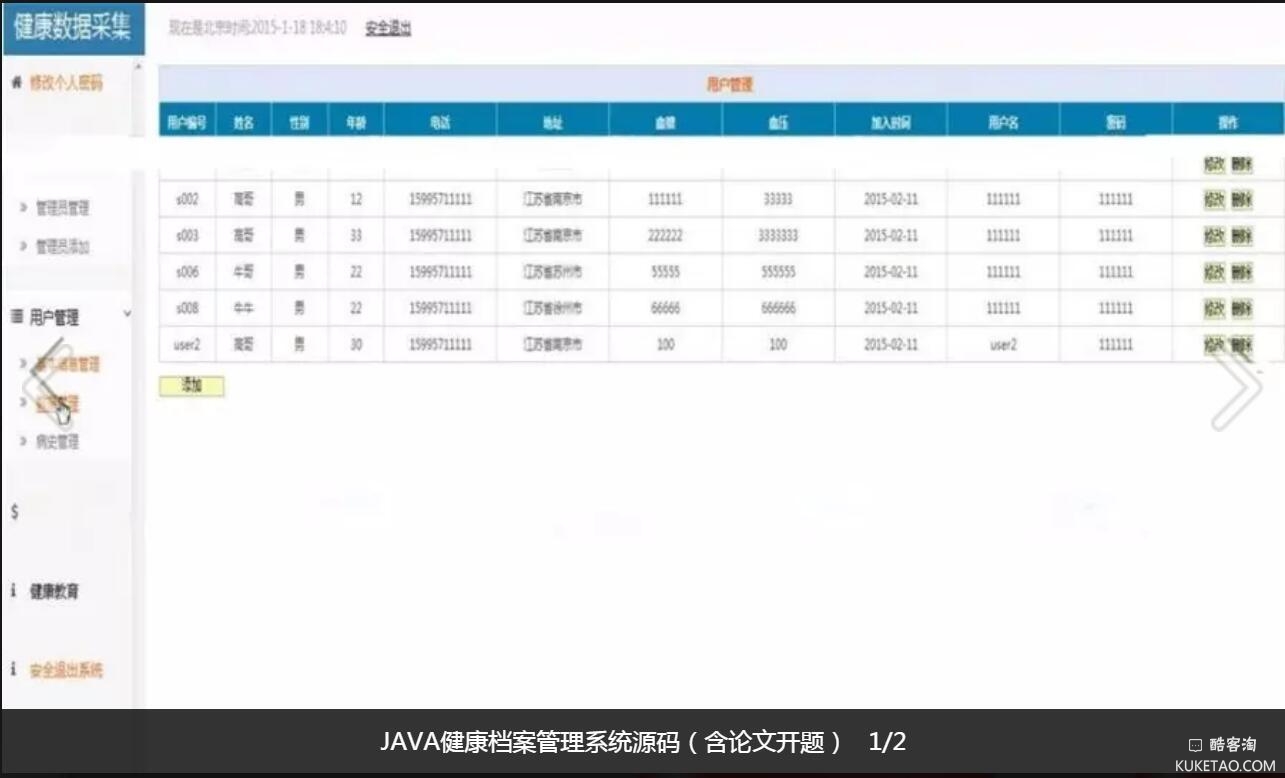Image resolution: width=1285 pixels, height=778 pixels.
Task: Select the 用户管理 sidebar section
Action: point(54,318)
